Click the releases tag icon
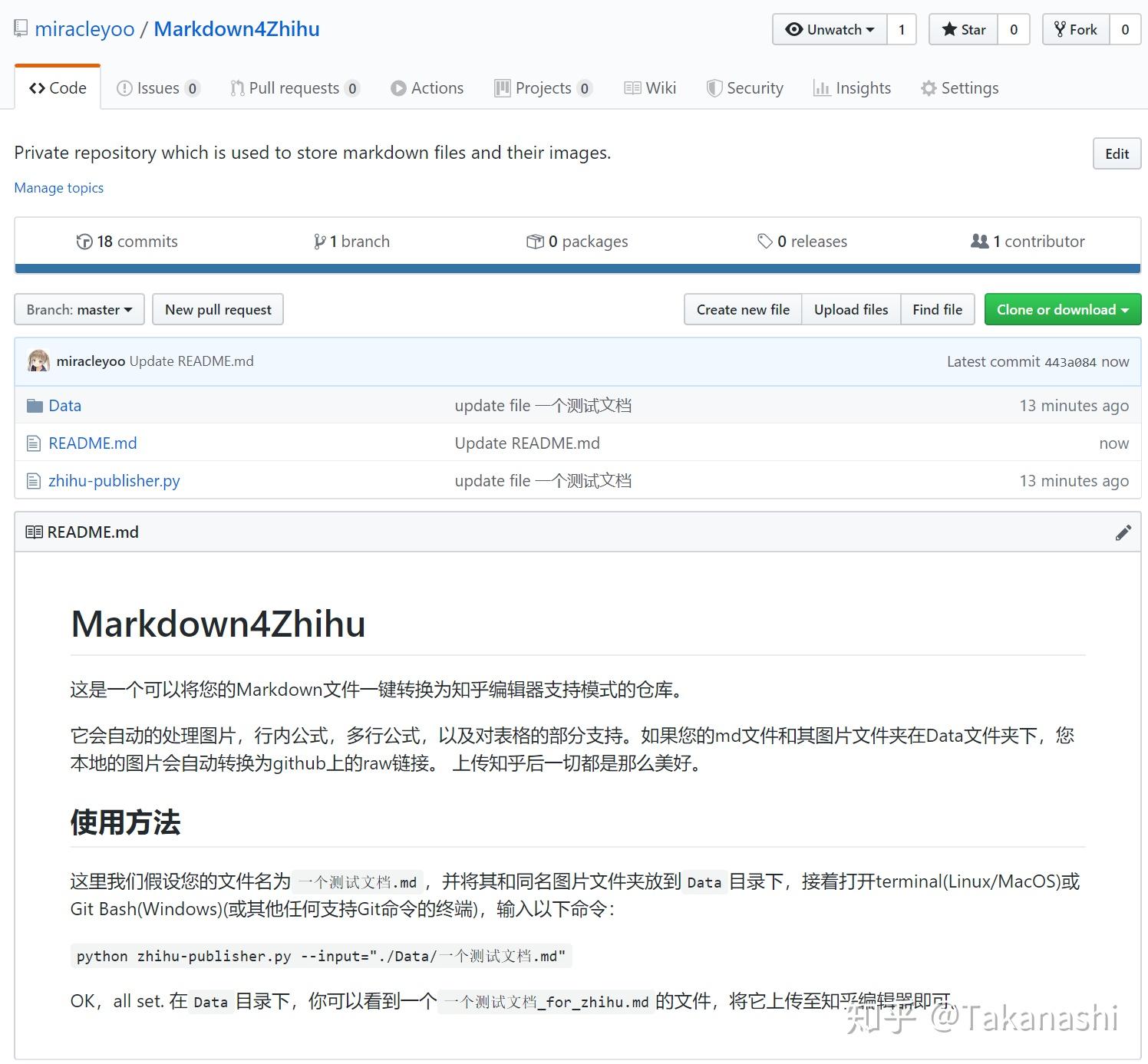The height and width of the screenshot is (1064, 1148). tap(765, 242)
